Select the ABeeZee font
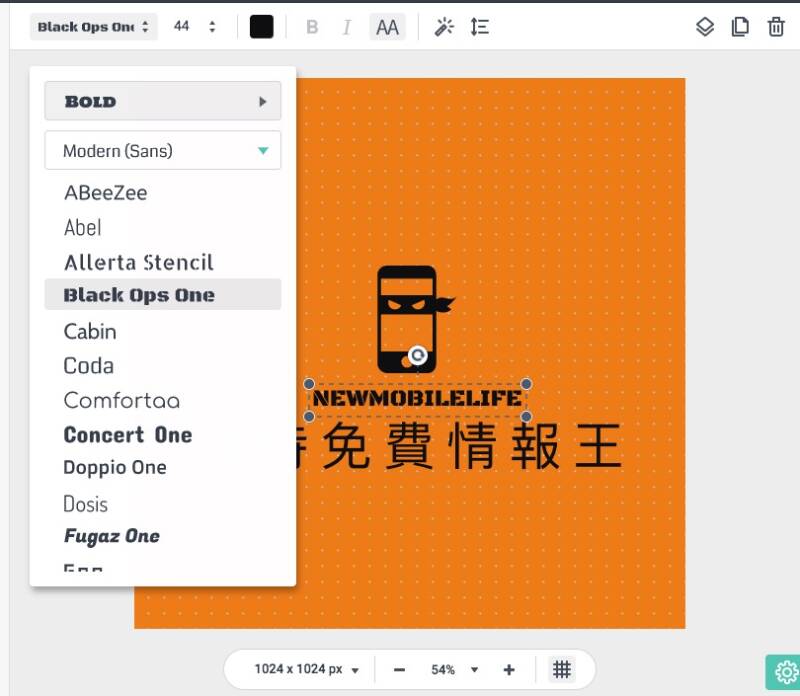 (x=106, y=193)
